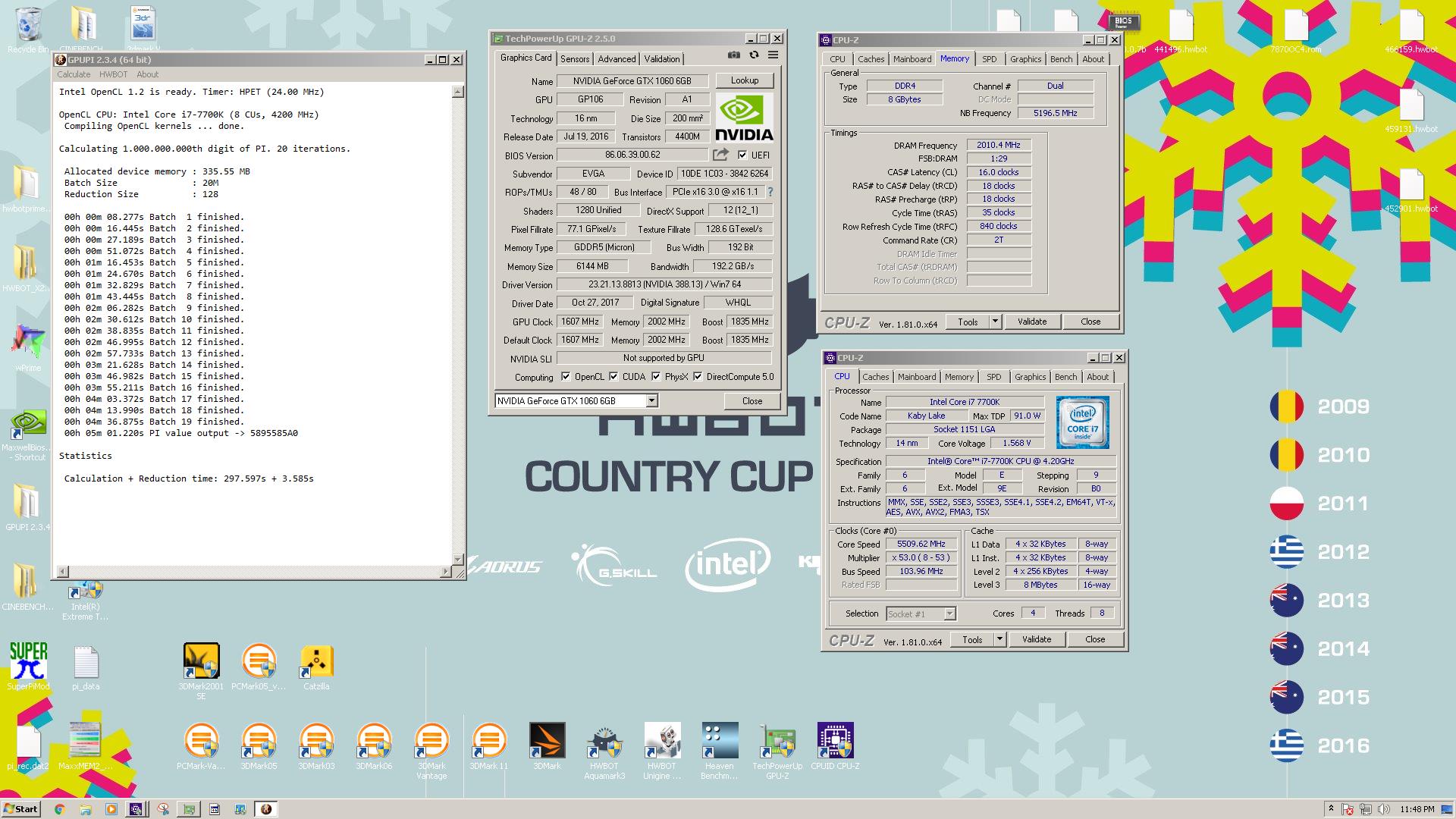The width and height of the screenshot is (1456, 819).
Task: Open the Socket #1 selection dropdown
Action: click(x=950, y=613)
